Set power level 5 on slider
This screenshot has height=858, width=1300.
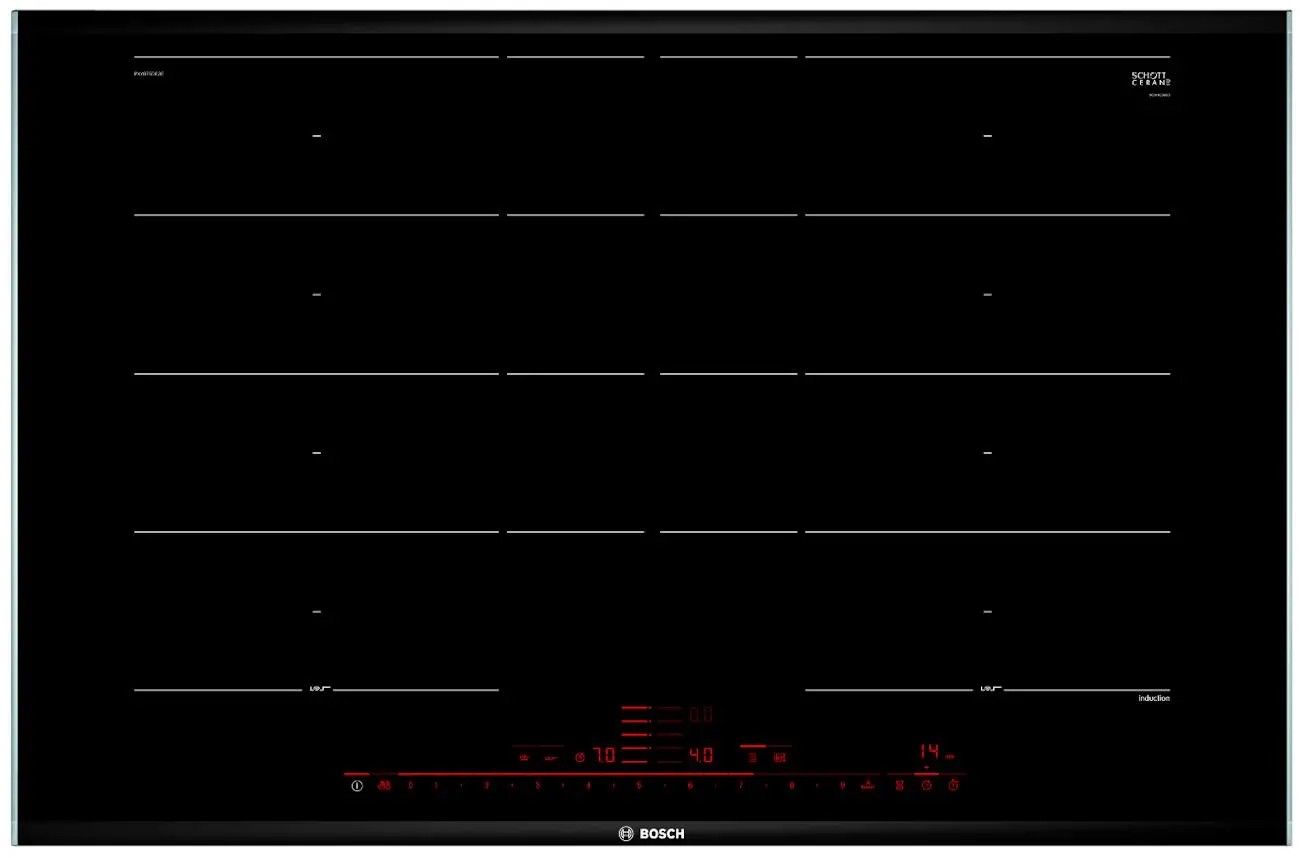tap(638, 786)
